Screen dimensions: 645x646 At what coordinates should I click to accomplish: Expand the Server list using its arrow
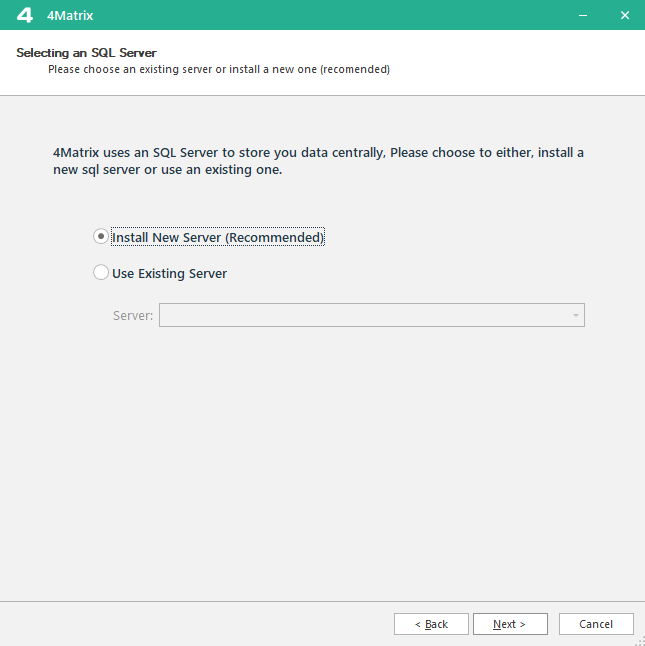point(575,316)
